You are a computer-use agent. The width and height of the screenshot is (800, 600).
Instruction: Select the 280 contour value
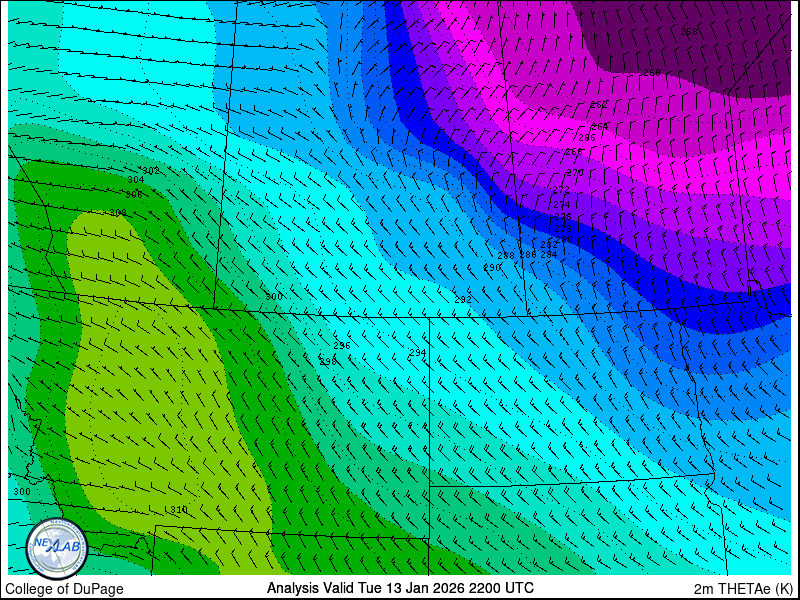click(564, 239)
